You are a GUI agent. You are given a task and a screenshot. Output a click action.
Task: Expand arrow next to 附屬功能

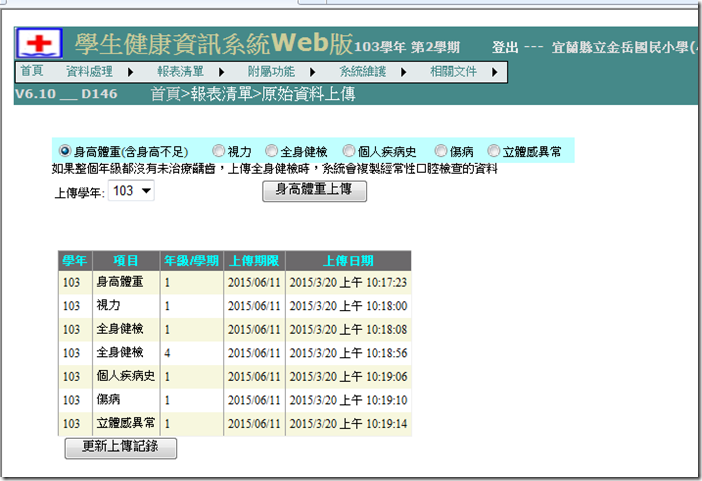312,72
